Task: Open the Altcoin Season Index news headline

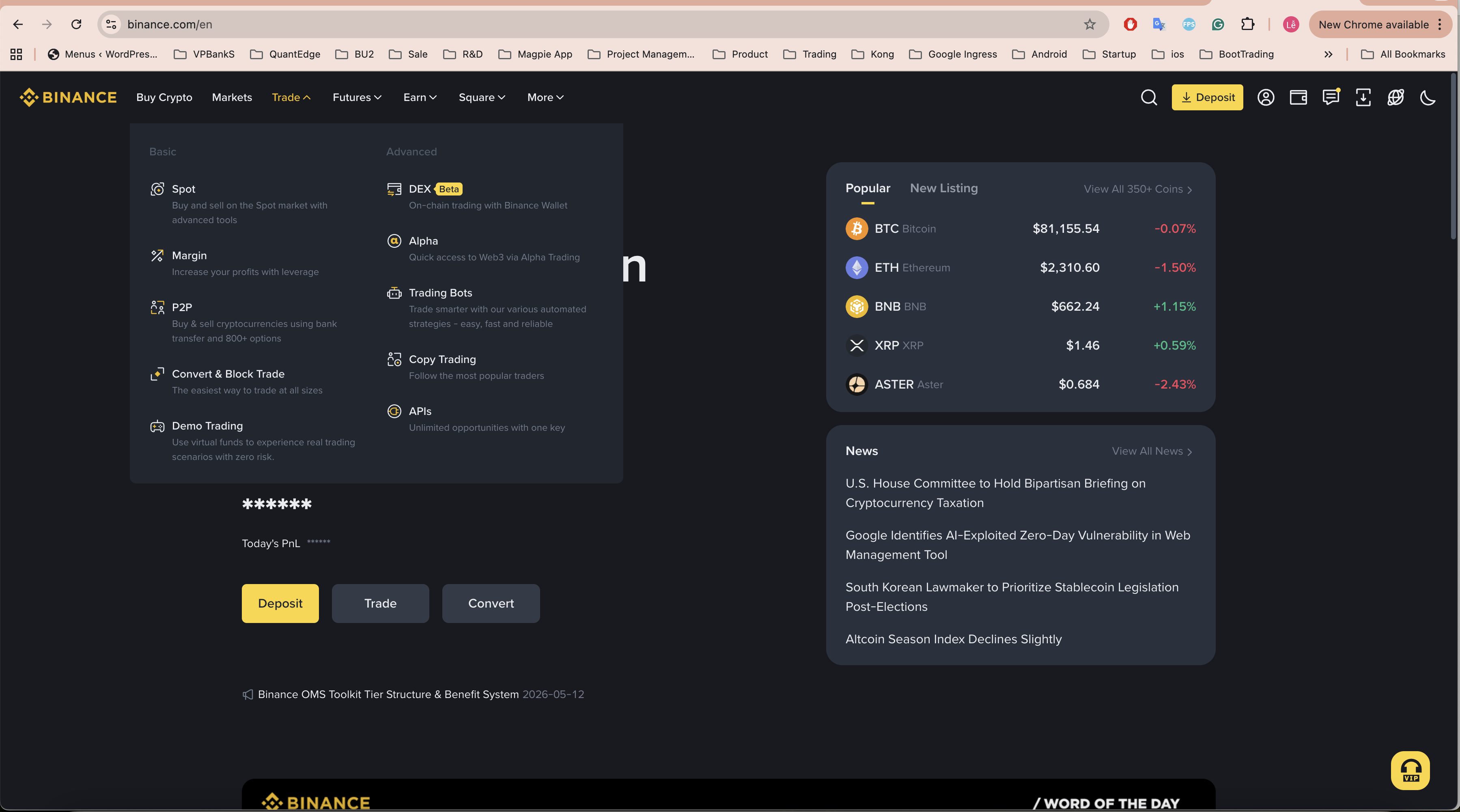Action: point(953,639)
